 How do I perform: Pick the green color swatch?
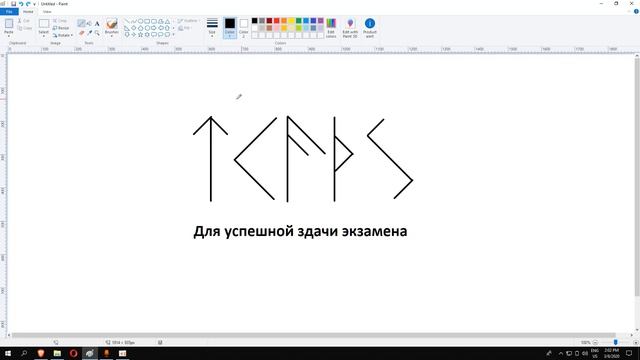tap(298, 21)
